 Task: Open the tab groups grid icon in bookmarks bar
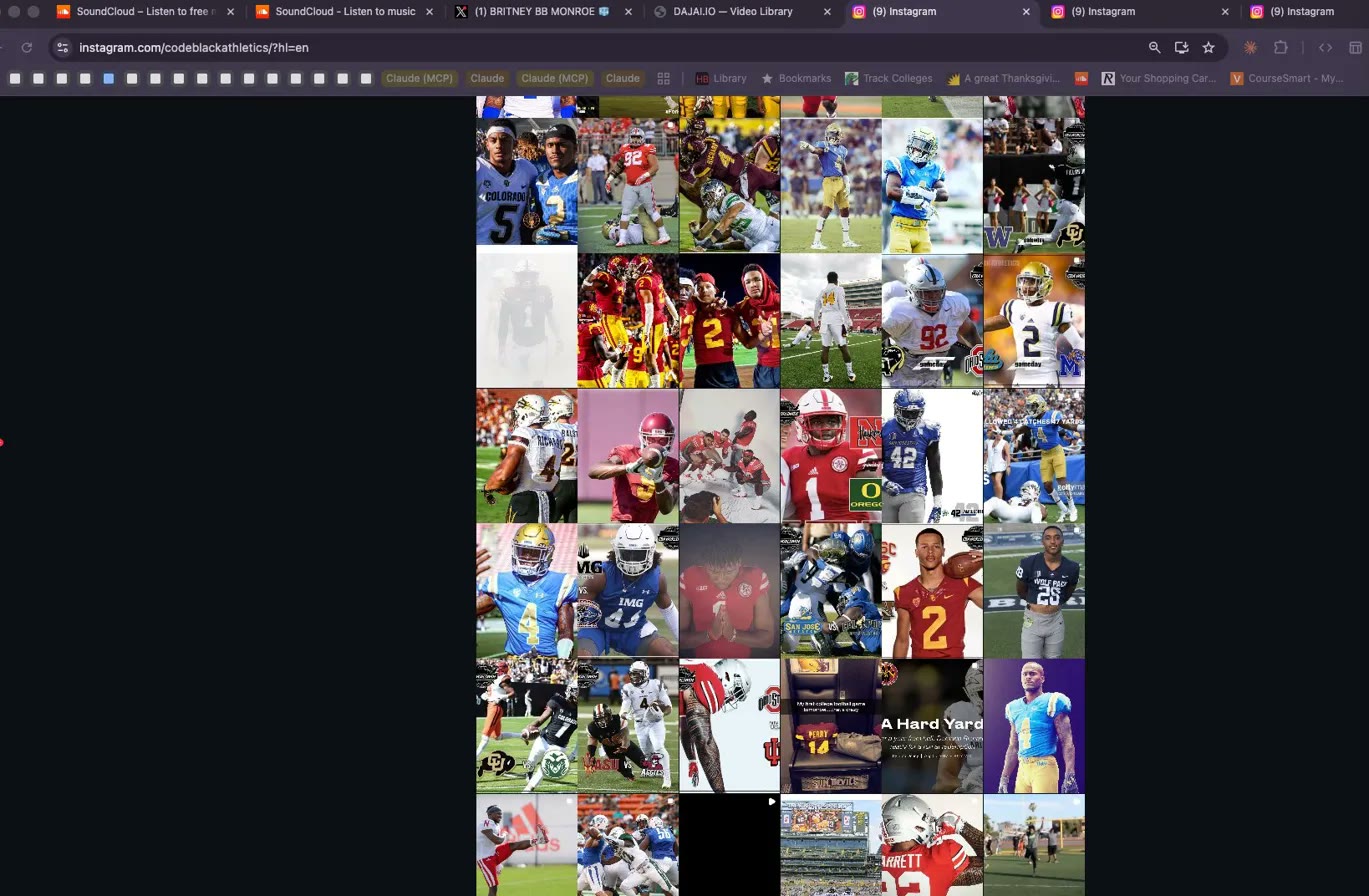click(x=663, y=78)
